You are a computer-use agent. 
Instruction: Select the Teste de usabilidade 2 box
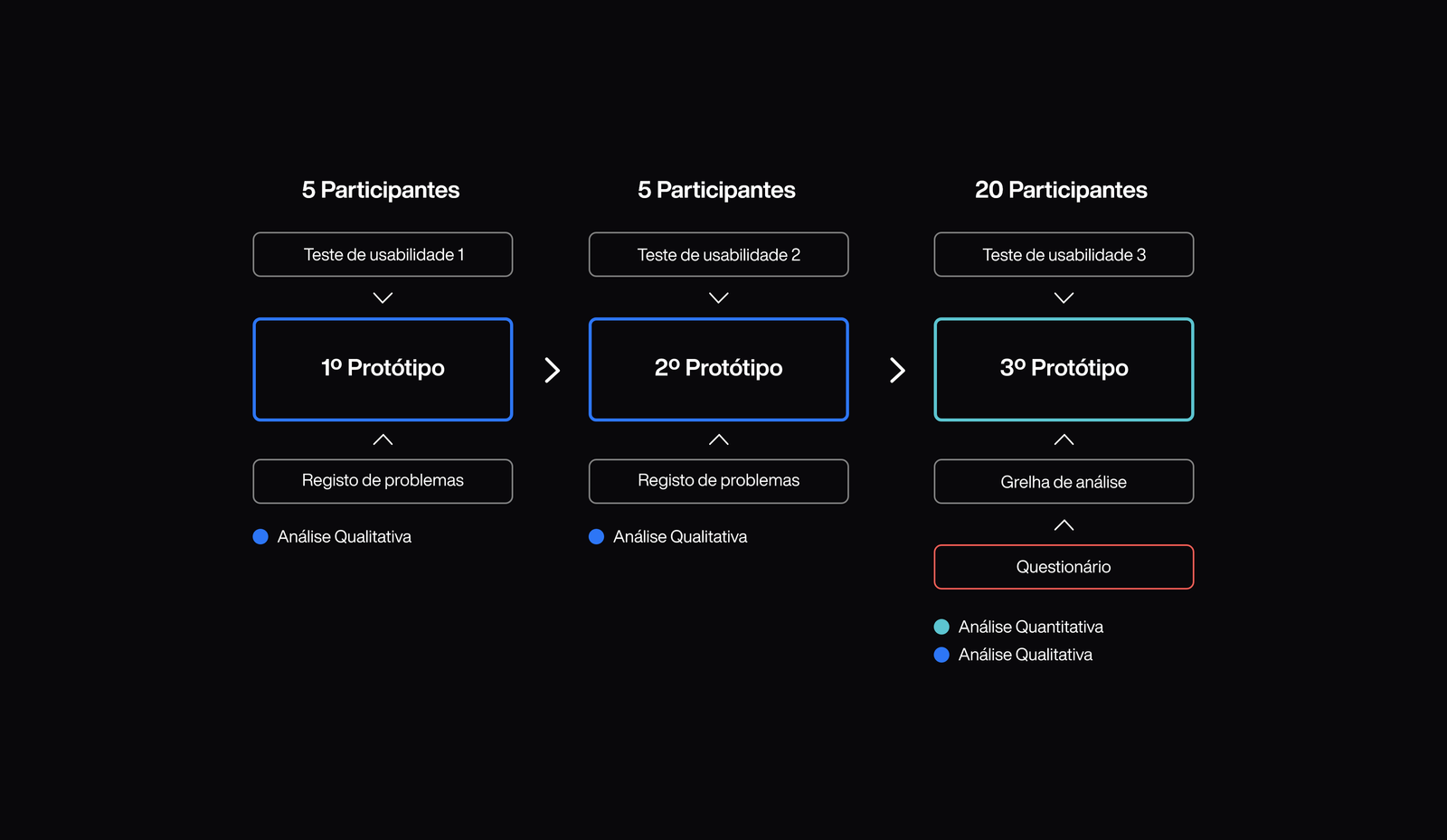tap(719, 255)
